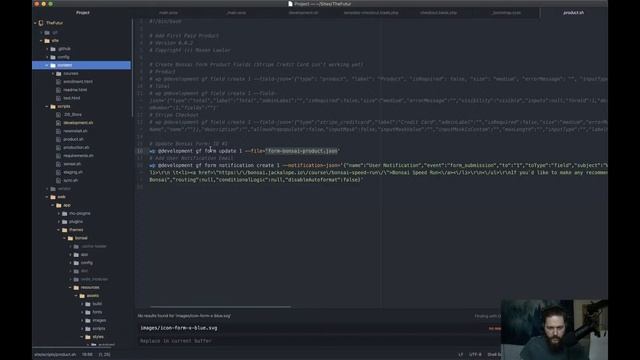Click the '# Stripe Checkout' comment line
Viewport: 640px width, 360px height.
pyautogui.click(x=174, y=115)
